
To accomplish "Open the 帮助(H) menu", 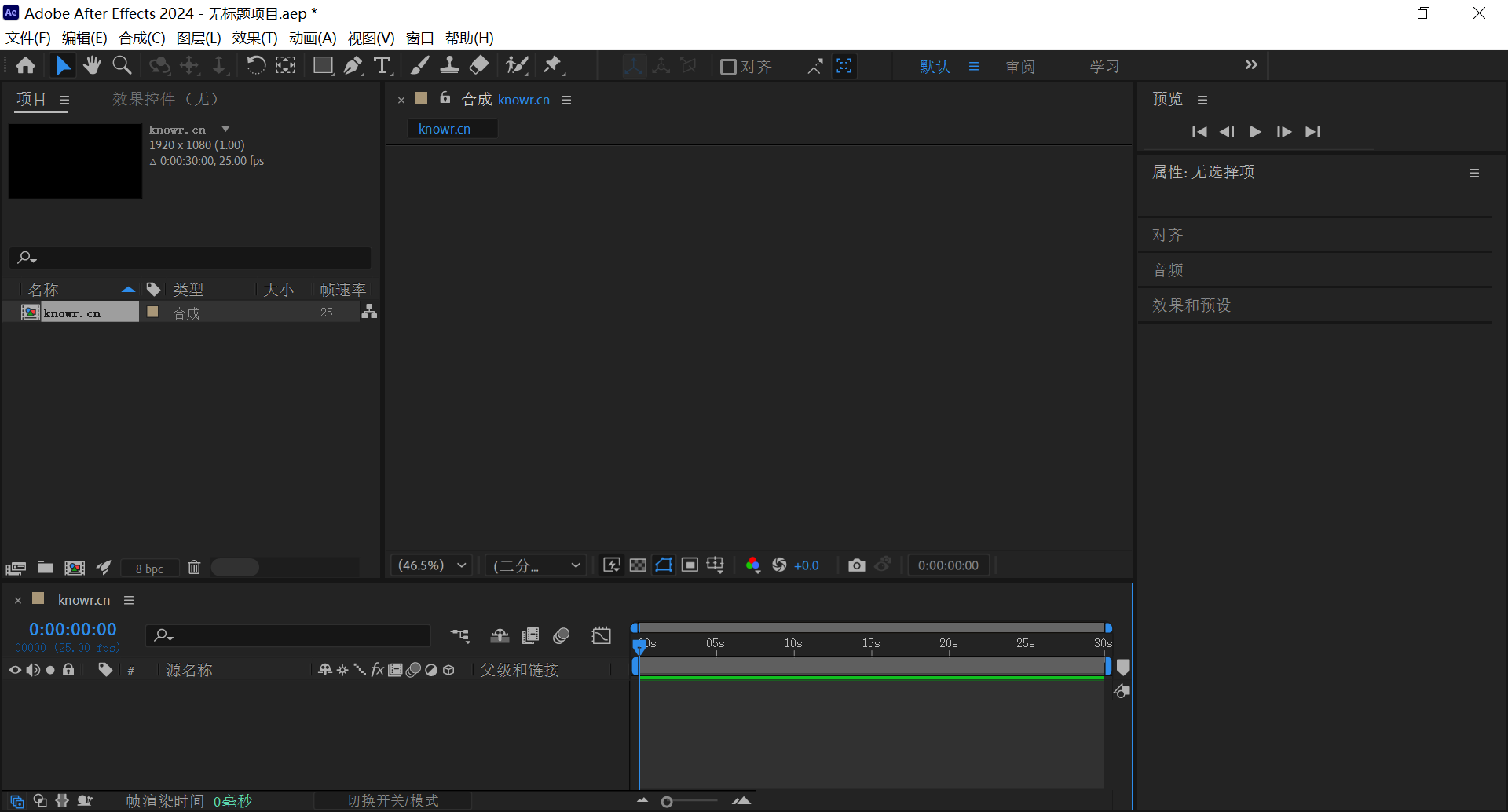I will coord(470,38).
